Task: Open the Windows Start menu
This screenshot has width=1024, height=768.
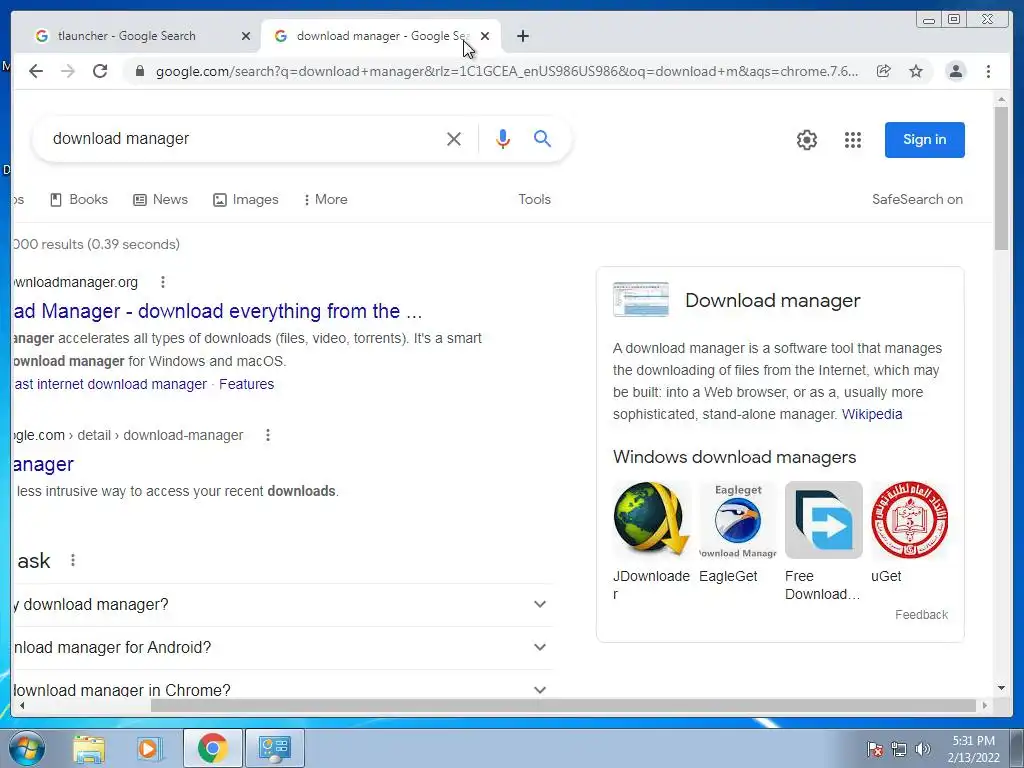Action: point(27,748)
